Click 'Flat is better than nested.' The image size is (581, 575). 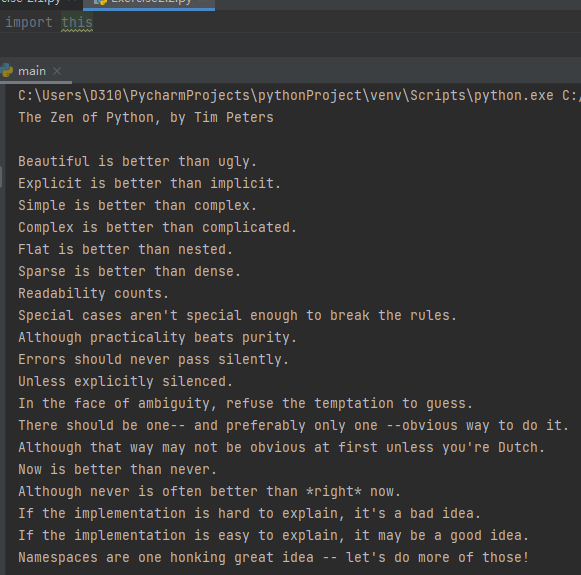coord(126,249)
